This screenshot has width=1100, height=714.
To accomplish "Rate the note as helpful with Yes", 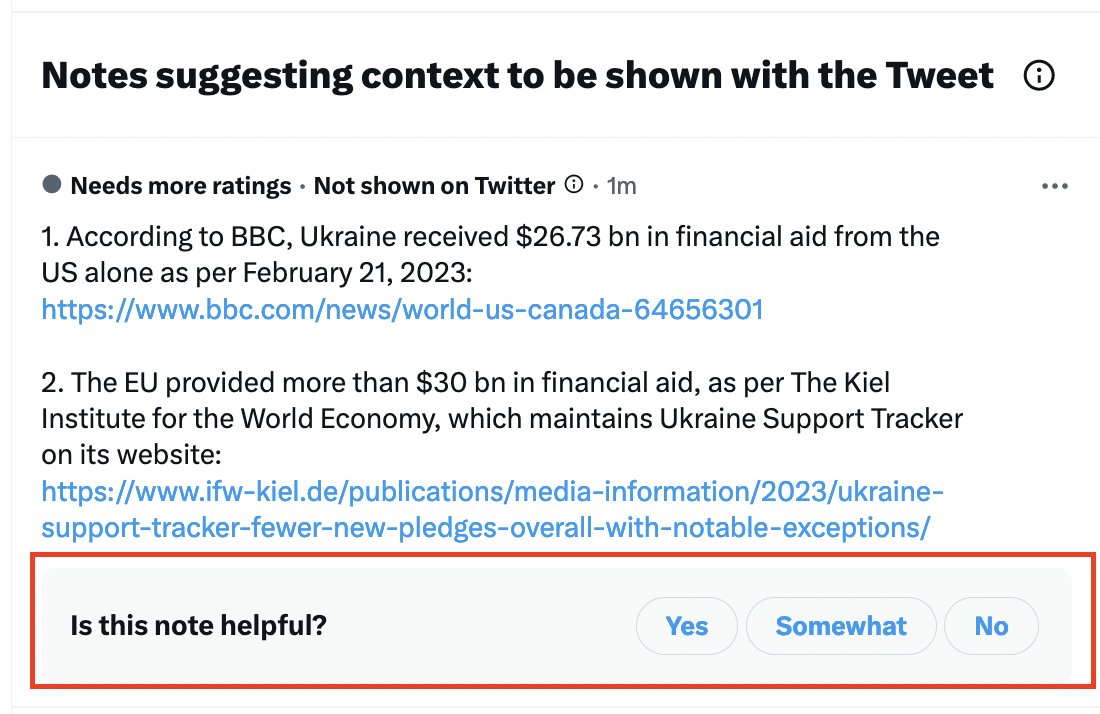I will 687,626.
